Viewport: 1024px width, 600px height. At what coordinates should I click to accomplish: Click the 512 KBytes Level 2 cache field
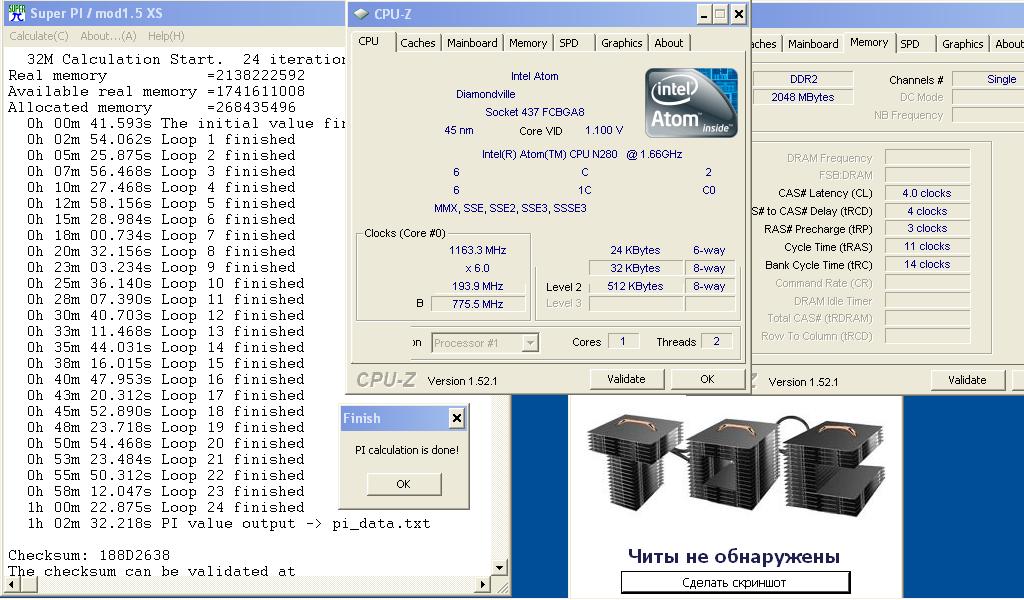pos(635,286)
